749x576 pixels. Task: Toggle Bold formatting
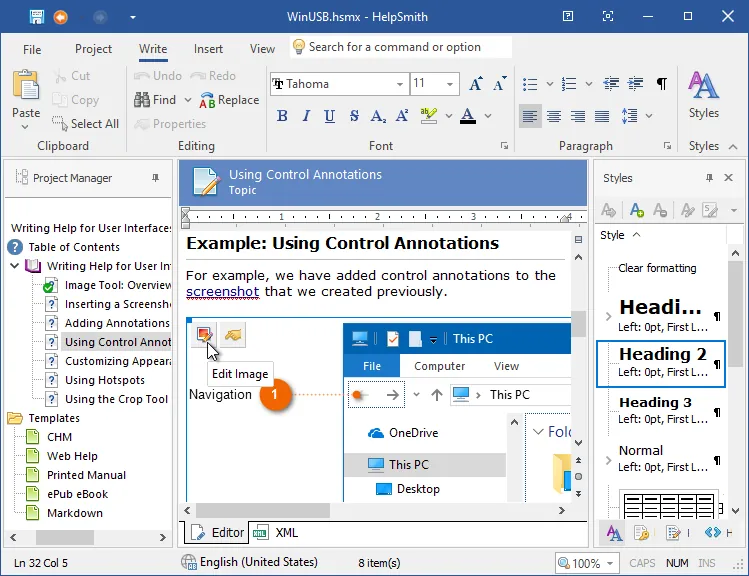coord(282,116)
